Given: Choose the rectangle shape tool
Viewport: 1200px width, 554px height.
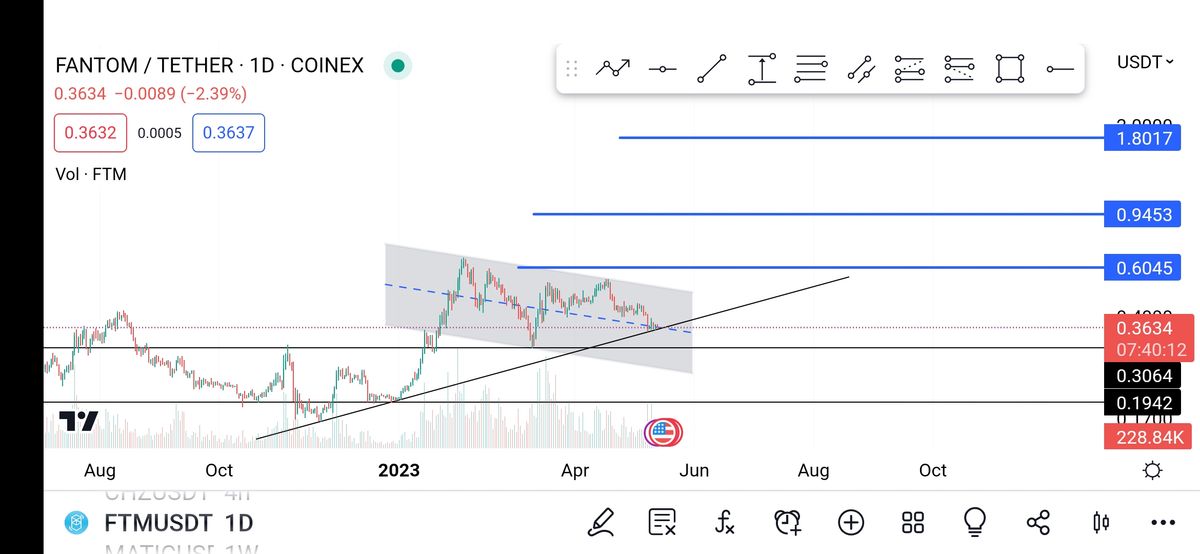Looking at the screenshot, I should [1010, 69].
